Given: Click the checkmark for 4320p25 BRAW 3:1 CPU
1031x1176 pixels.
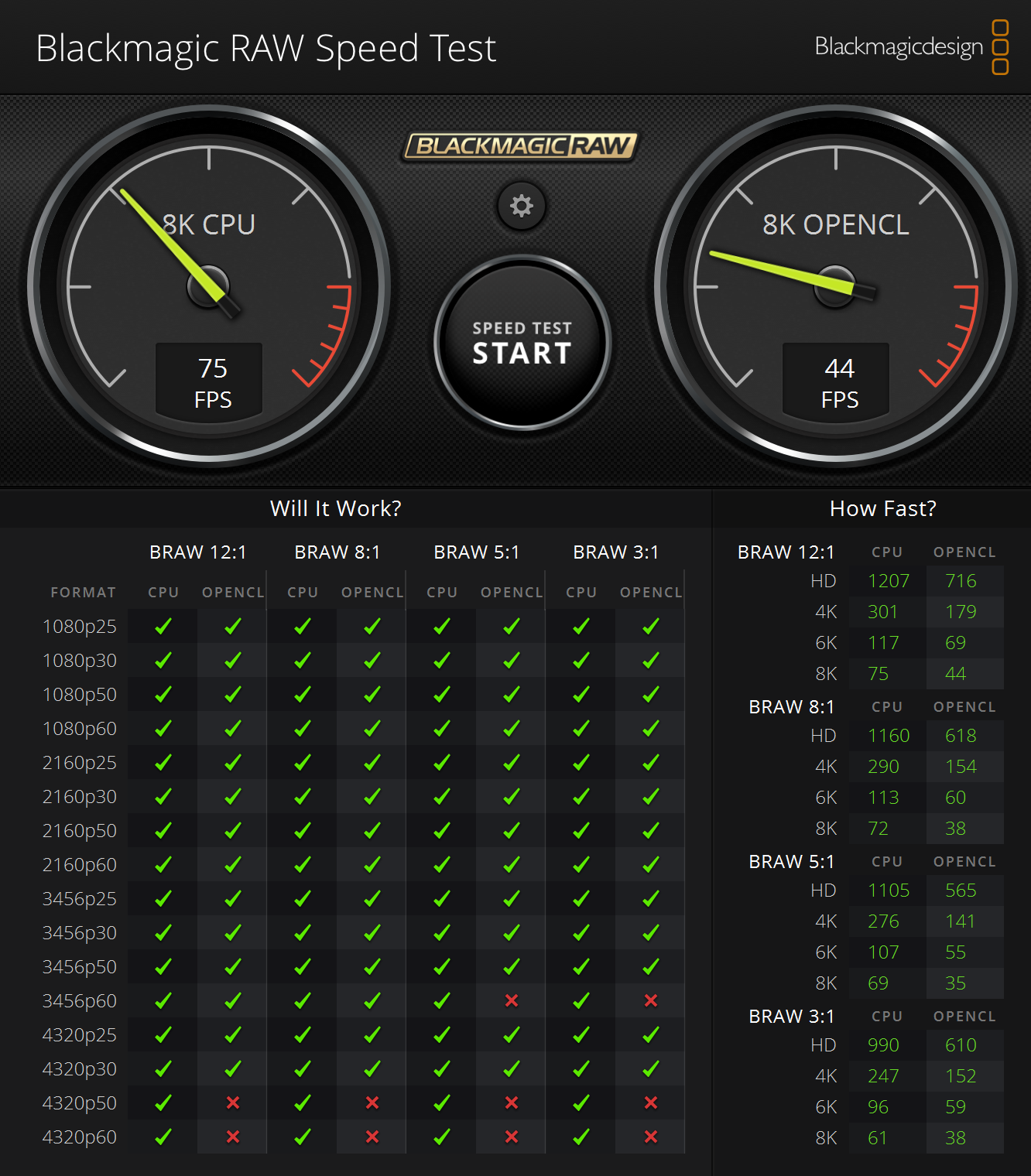Looking at the screenshot, I should point(581,1034).
